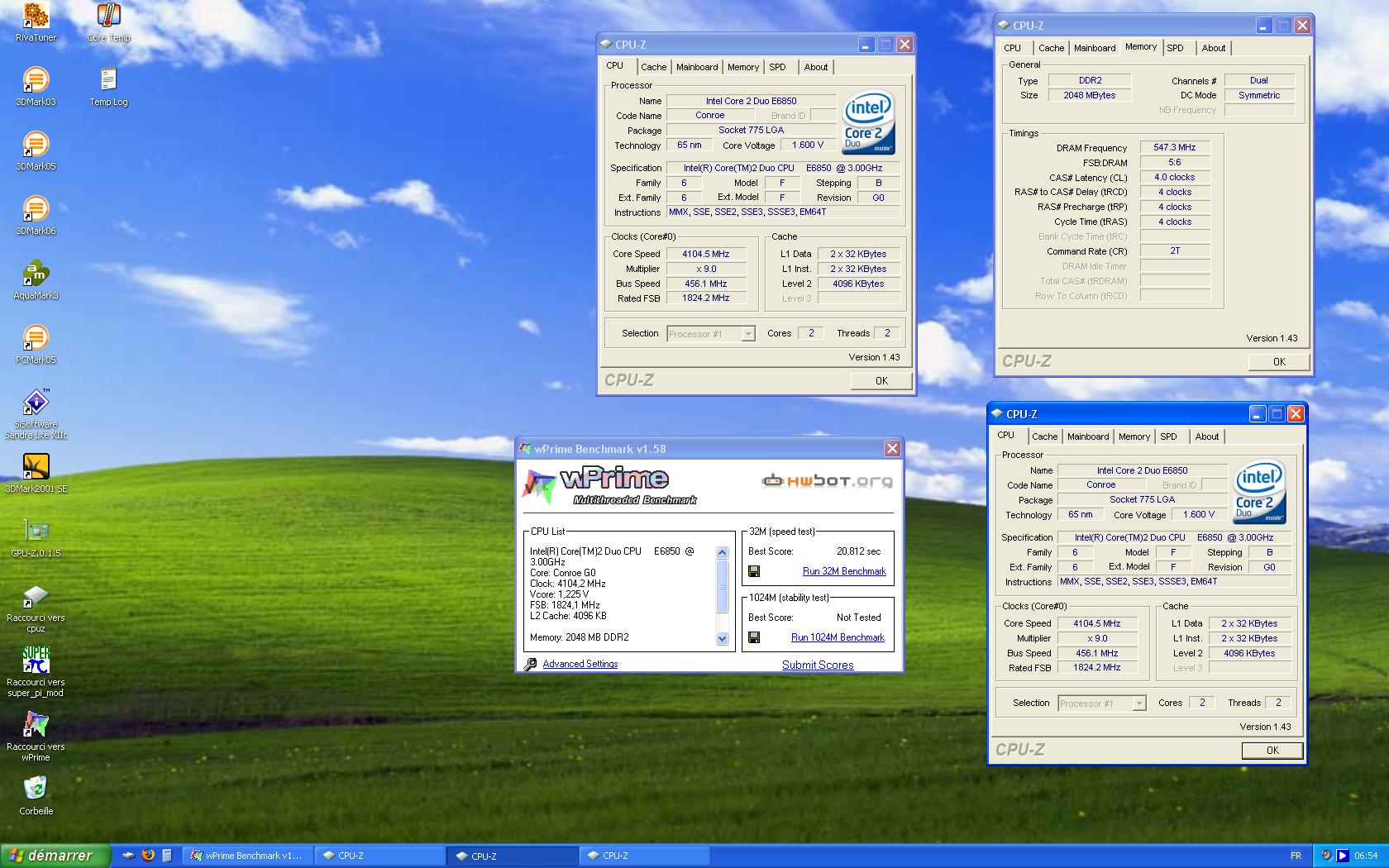
Task: Open the démarrer start menu
Action: 55,856
